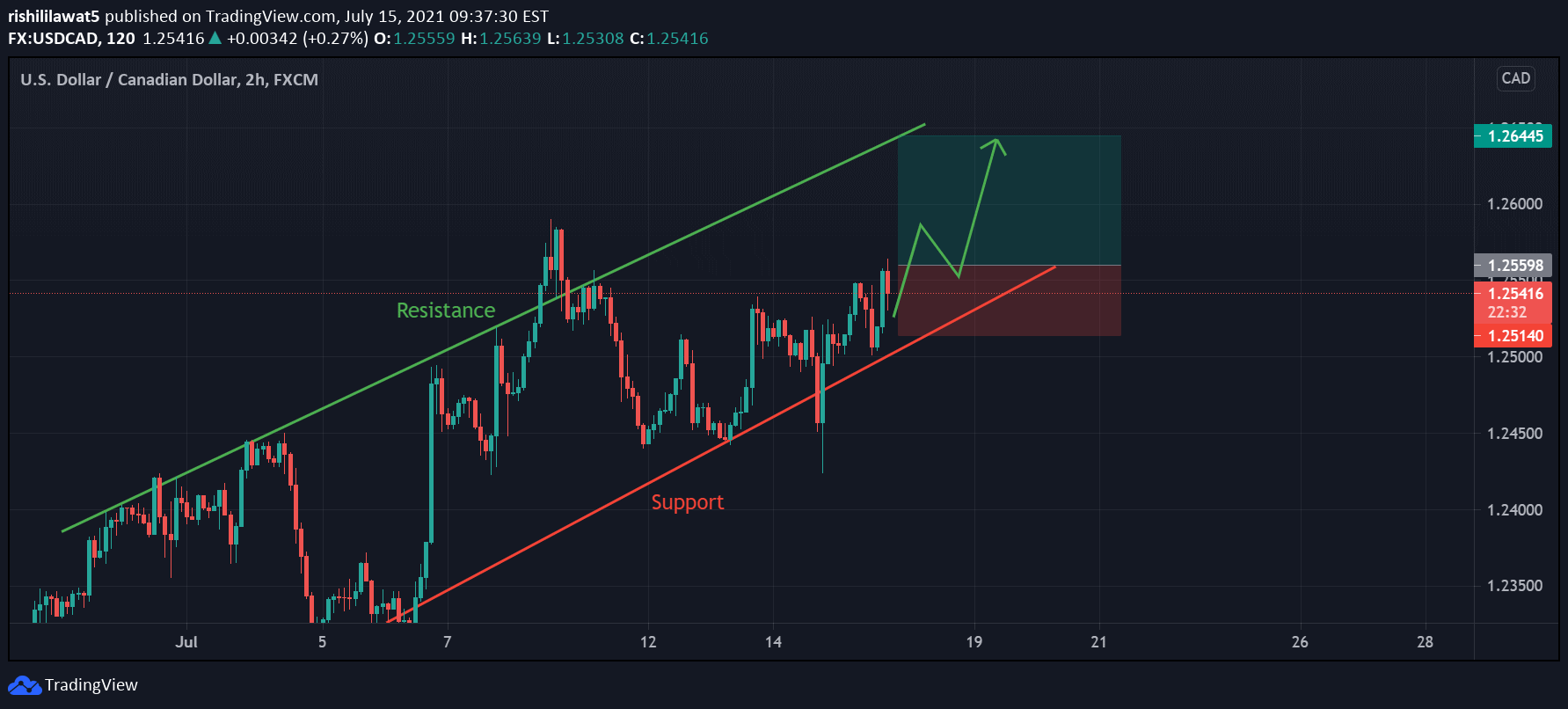The image size is (1568, 709).
Task: Click the high price value 1.25639
Action: pos(510,39)
